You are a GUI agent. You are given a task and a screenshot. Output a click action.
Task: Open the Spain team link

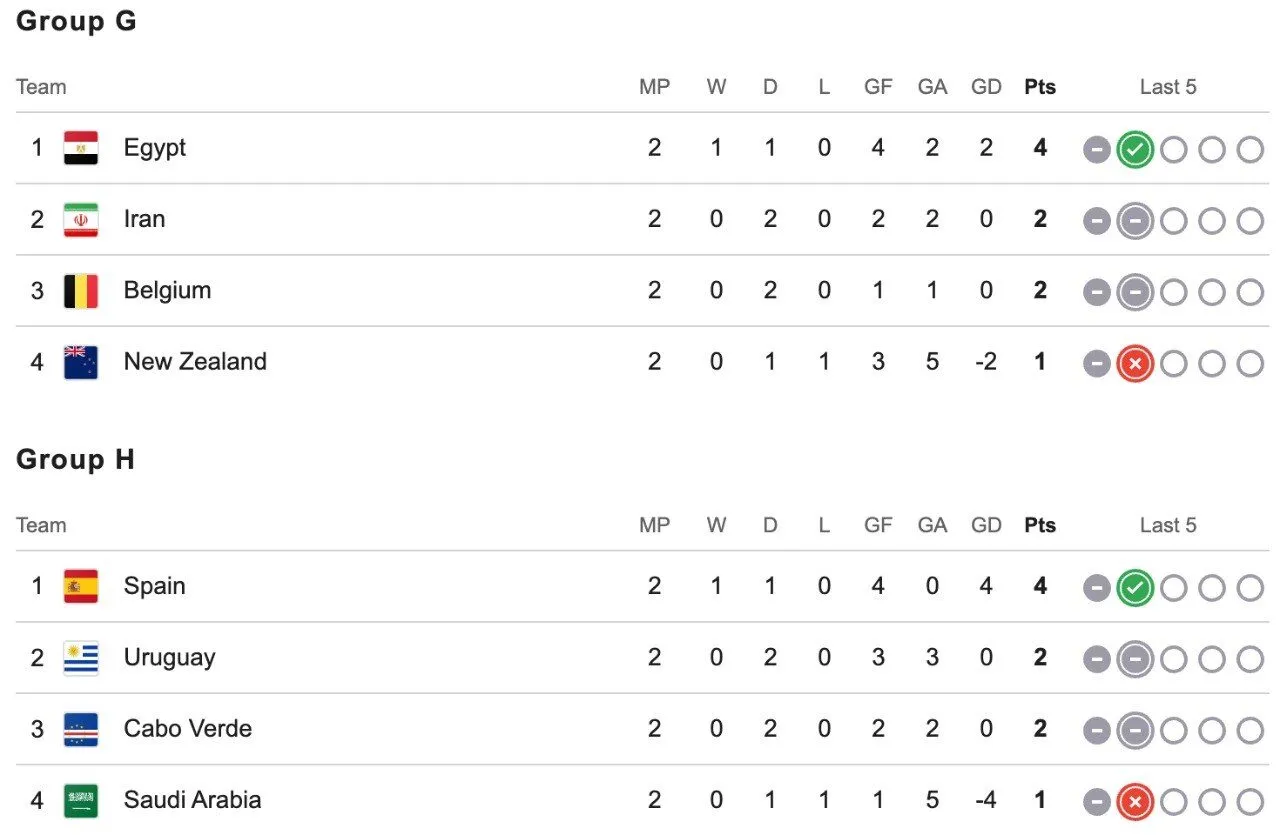coord(155,586)
